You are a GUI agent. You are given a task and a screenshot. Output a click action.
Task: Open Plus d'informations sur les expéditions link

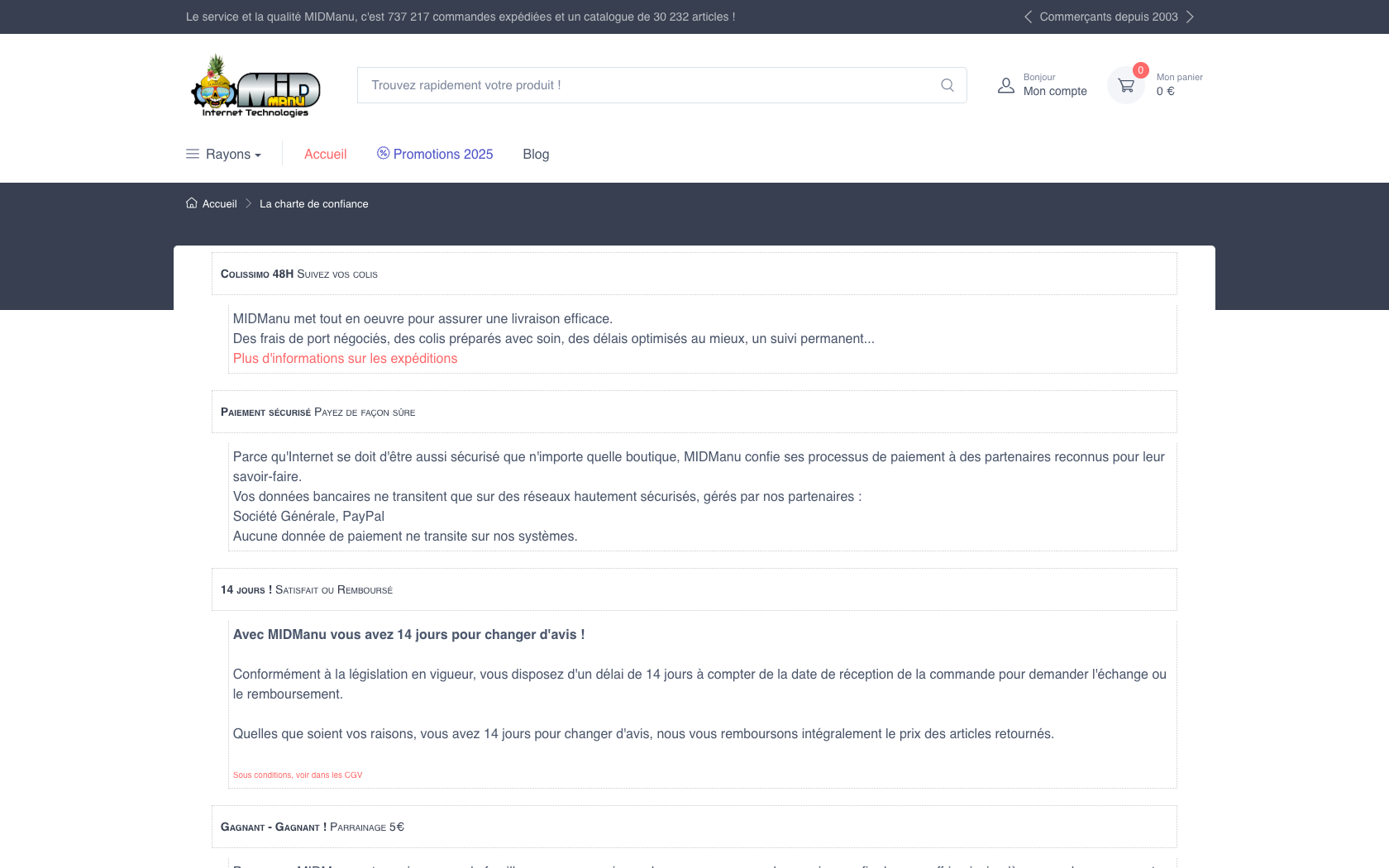click(345, 359)
